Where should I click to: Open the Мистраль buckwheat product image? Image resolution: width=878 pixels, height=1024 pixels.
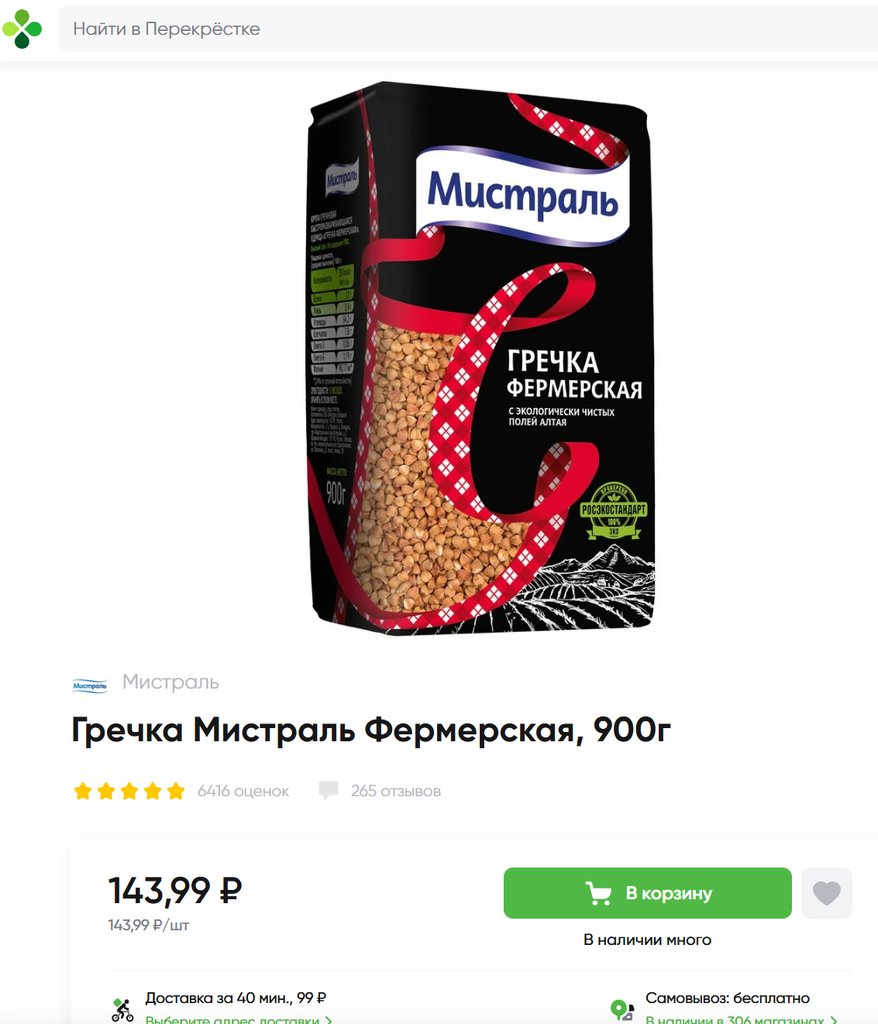pyautogui.click(x=482, y=357)
